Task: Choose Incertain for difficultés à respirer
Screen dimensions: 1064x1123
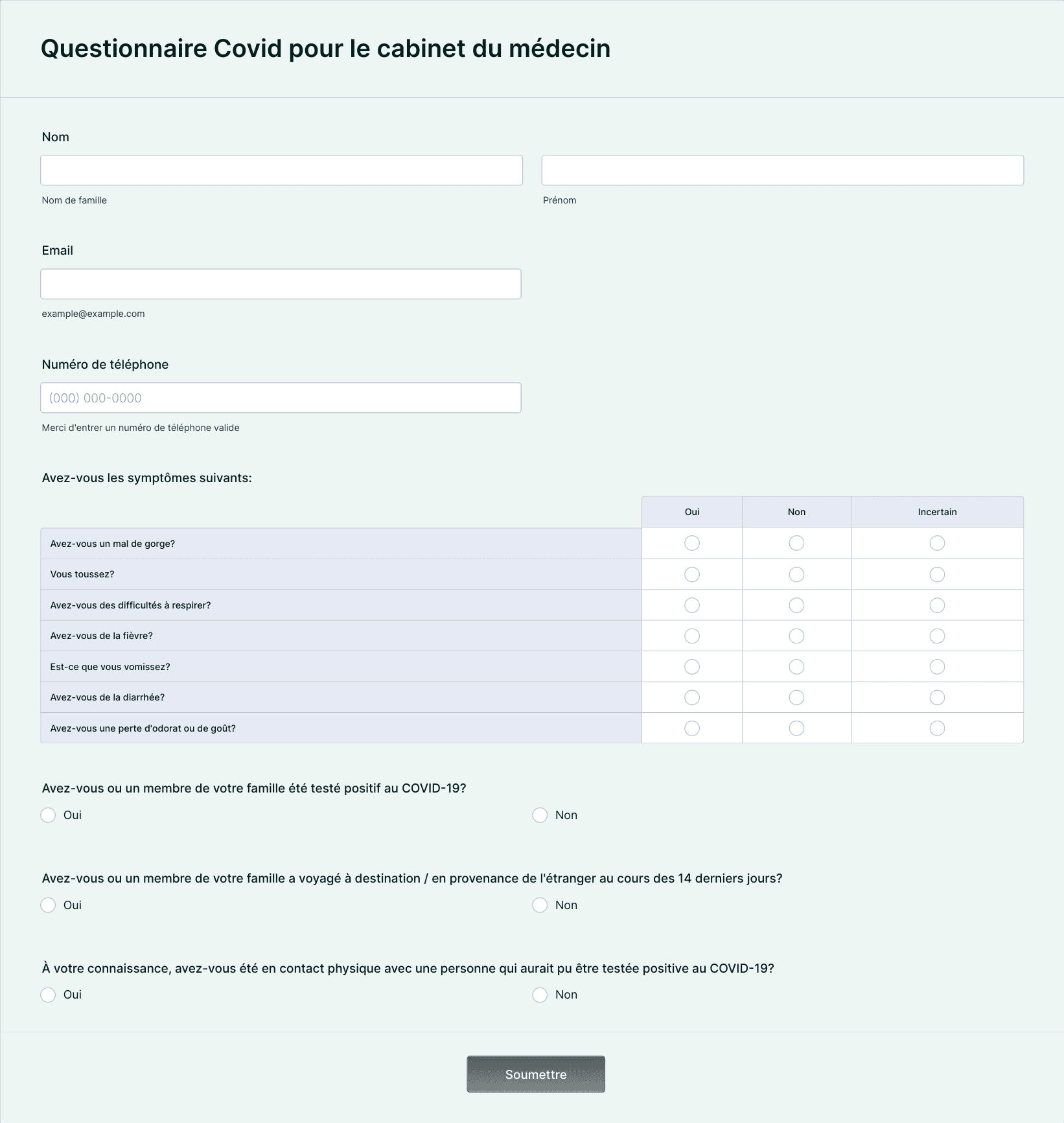Action: (937, 605)
